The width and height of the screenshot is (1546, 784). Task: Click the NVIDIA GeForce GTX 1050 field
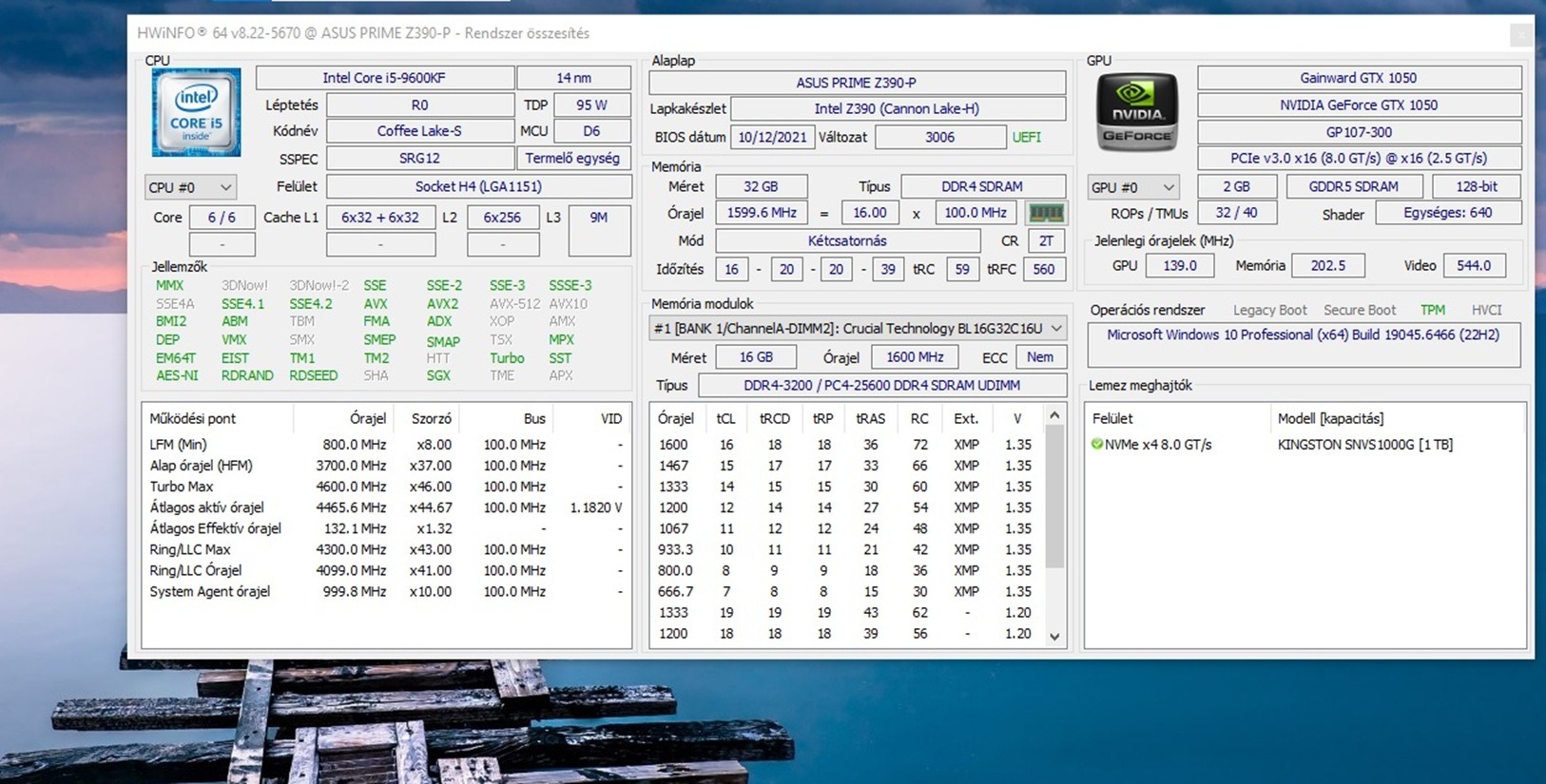point(1359,105)
